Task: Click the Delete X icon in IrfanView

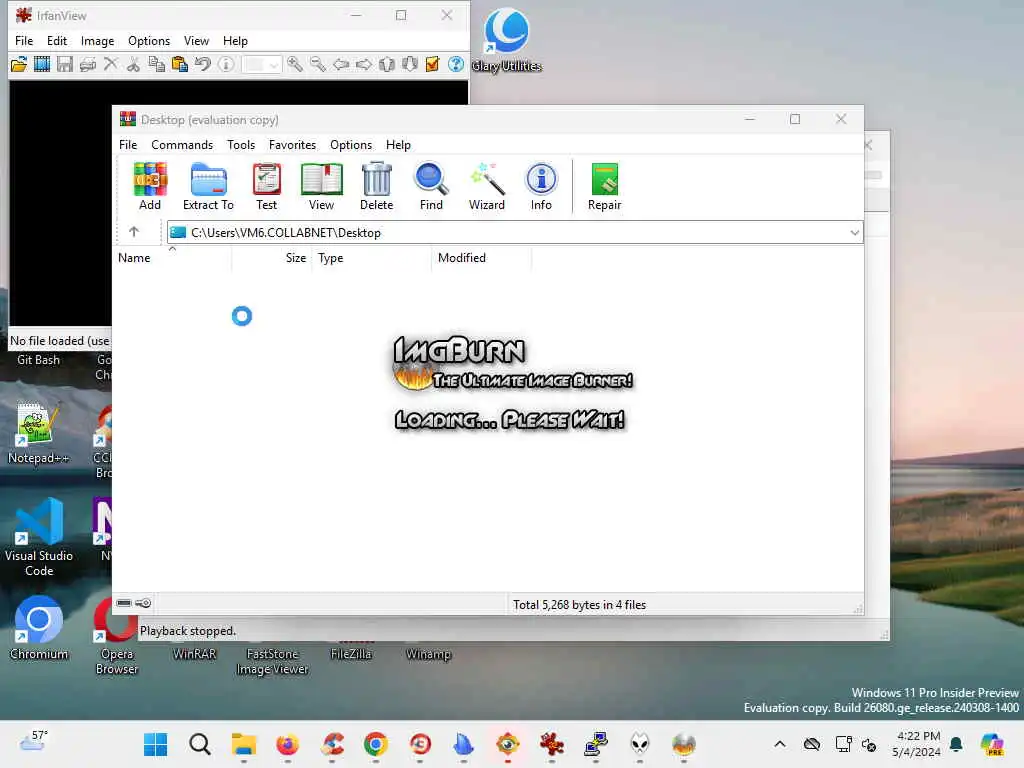Action: click(111, 64)
